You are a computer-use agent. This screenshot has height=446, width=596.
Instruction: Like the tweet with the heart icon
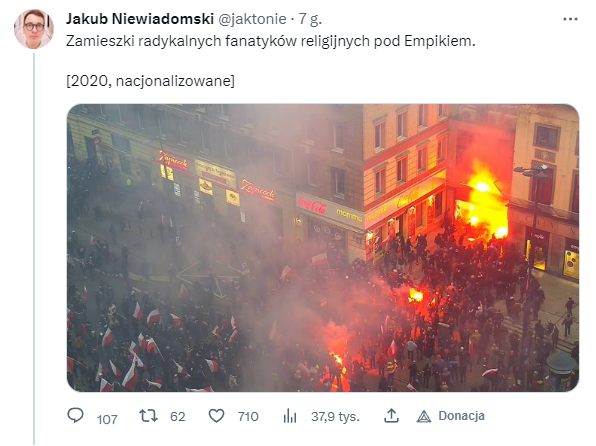[217, 416]
